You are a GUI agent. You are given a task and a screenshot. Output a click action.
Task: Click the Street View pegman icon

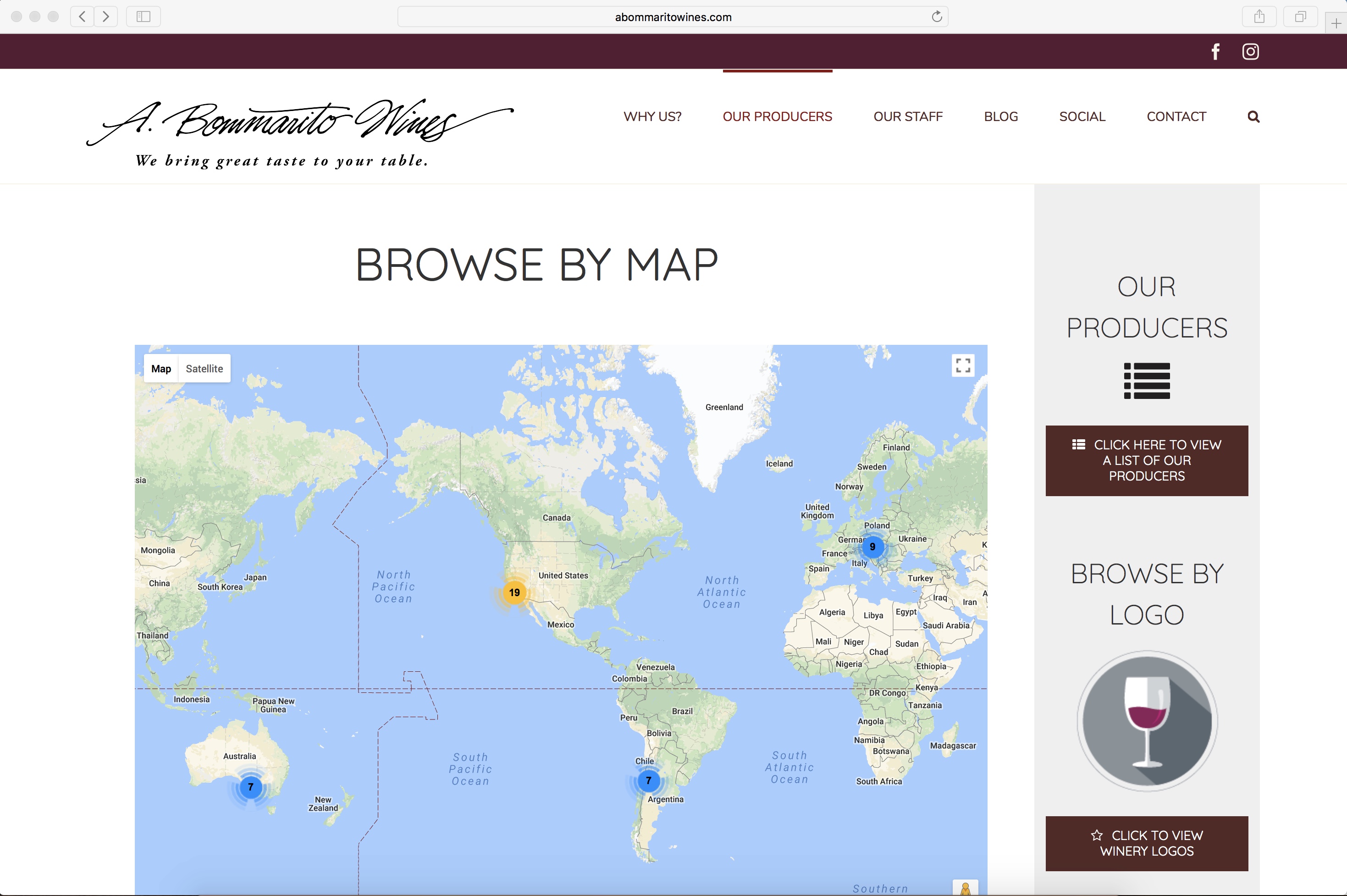coord(966,889)
